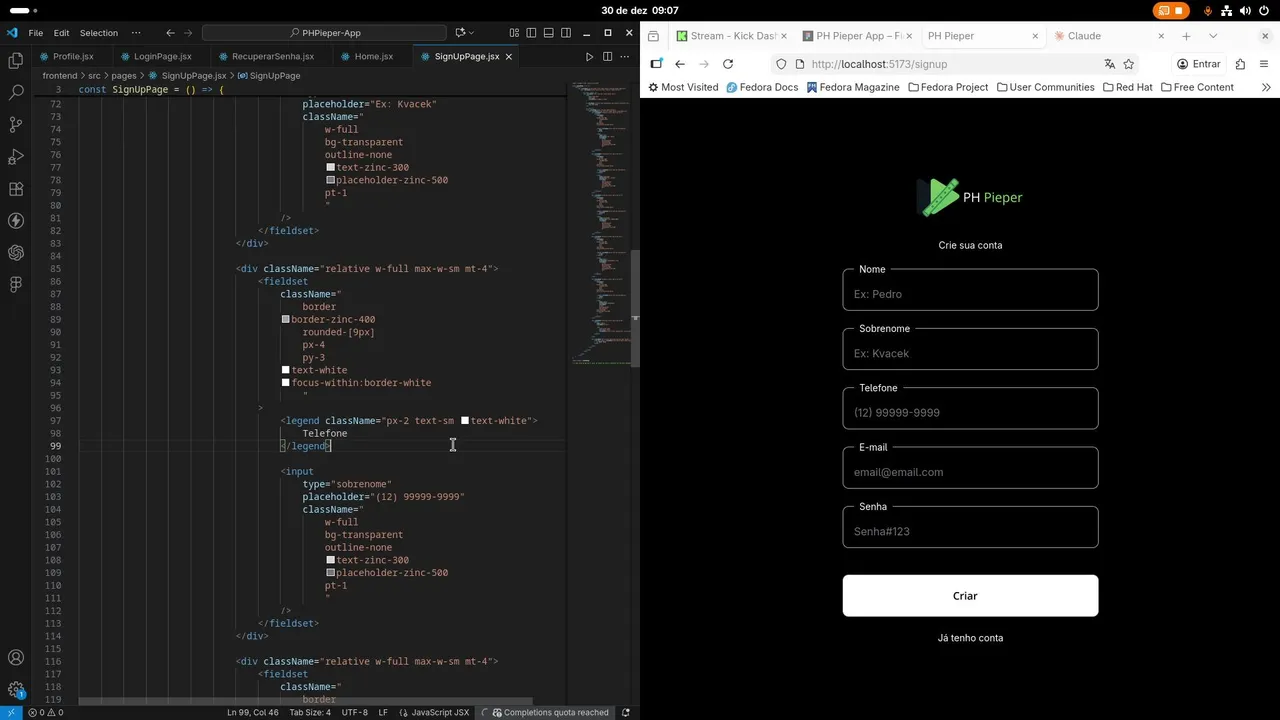
Task: Open the Manage gear in VS Code
Action: pos(15,690)
